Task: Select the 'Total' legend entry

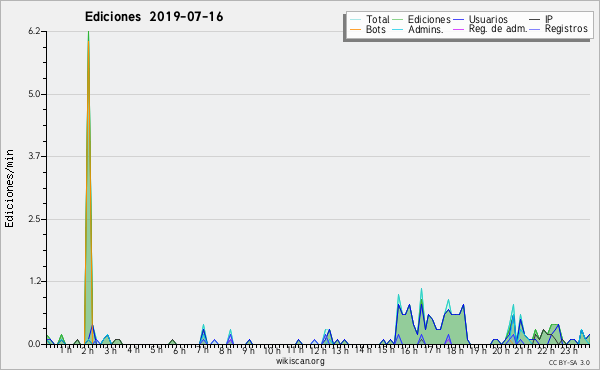Action: pyautogui.click(x=377, y=19)
